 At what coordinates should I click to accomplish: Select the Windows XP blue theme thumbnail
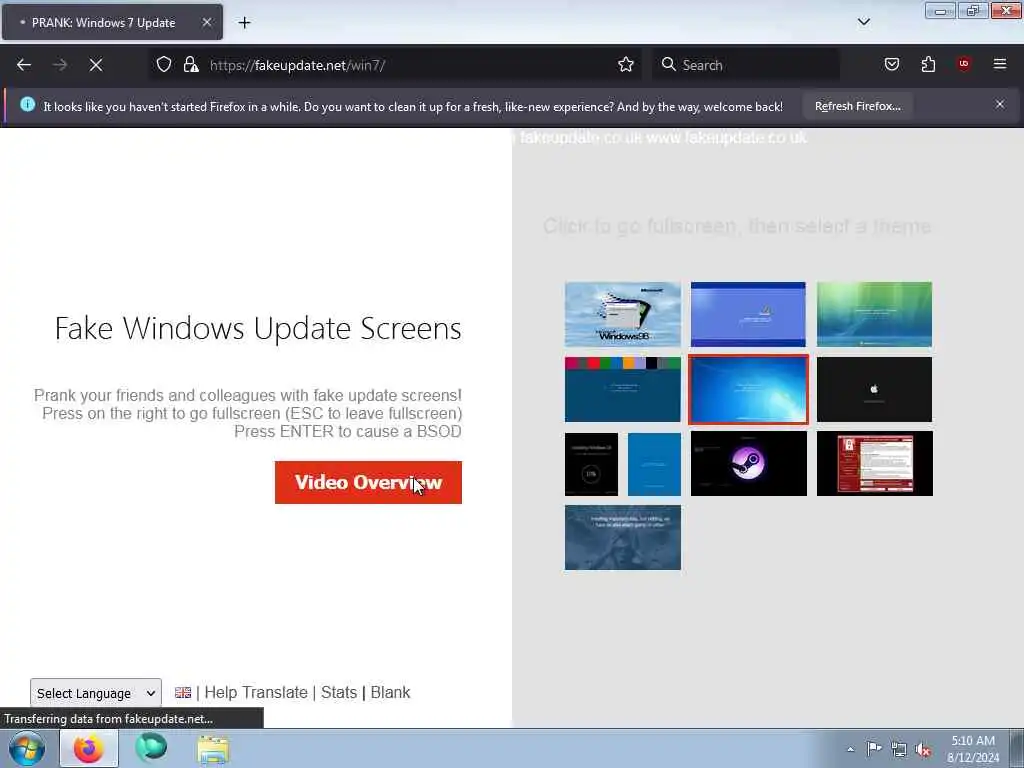748,314
